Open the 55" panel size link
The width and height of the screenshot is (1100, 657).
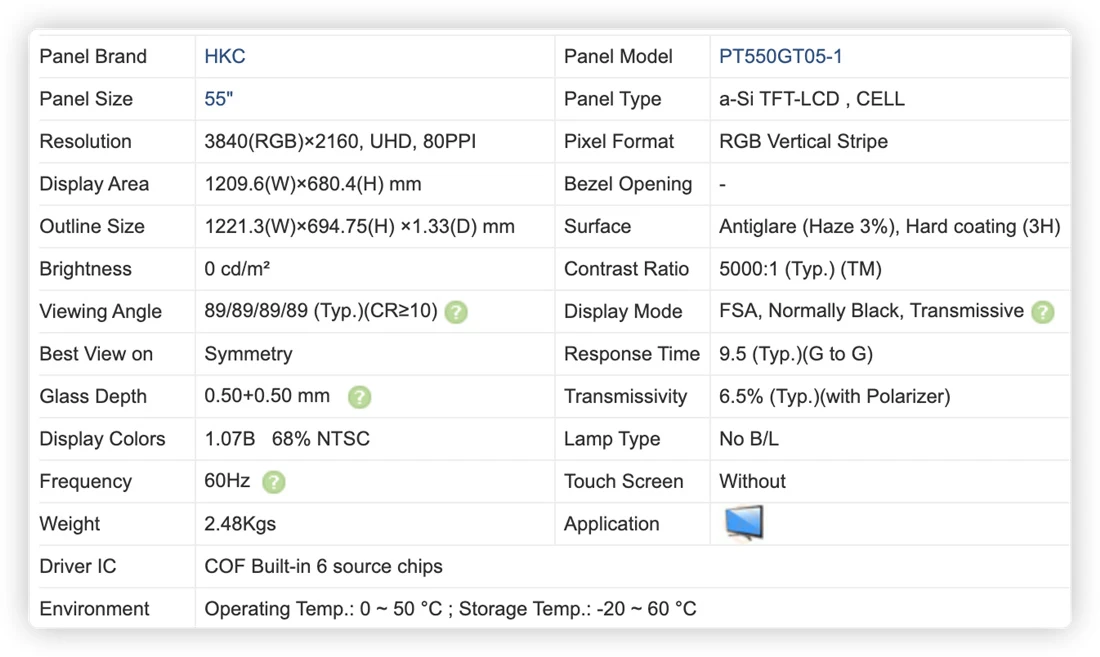(x=218, y=99)
